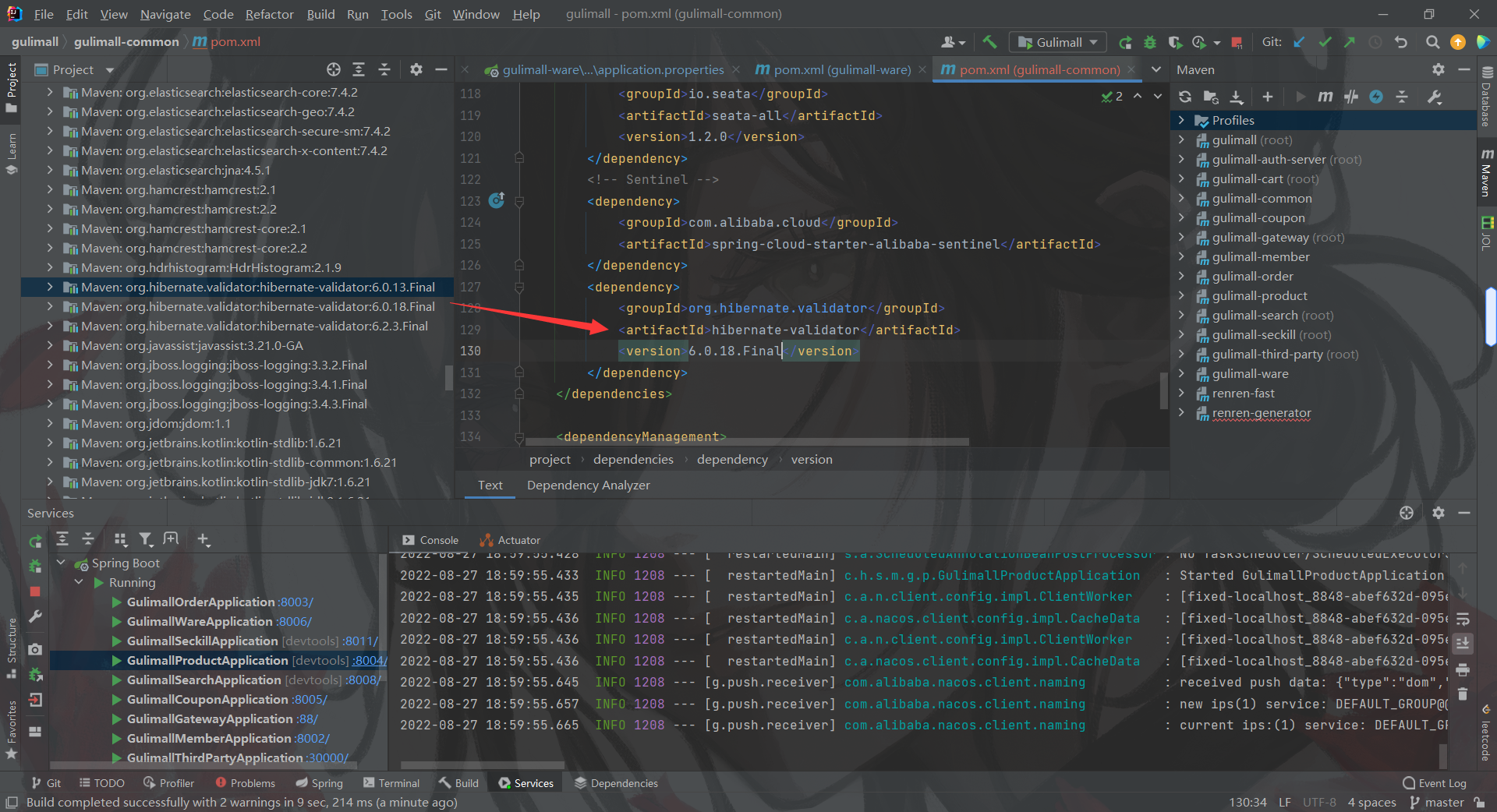Debug the Gulimall configuration
Image resolution: width=1497 pixels, height=812 pixels.
(x=1150, y=42)
